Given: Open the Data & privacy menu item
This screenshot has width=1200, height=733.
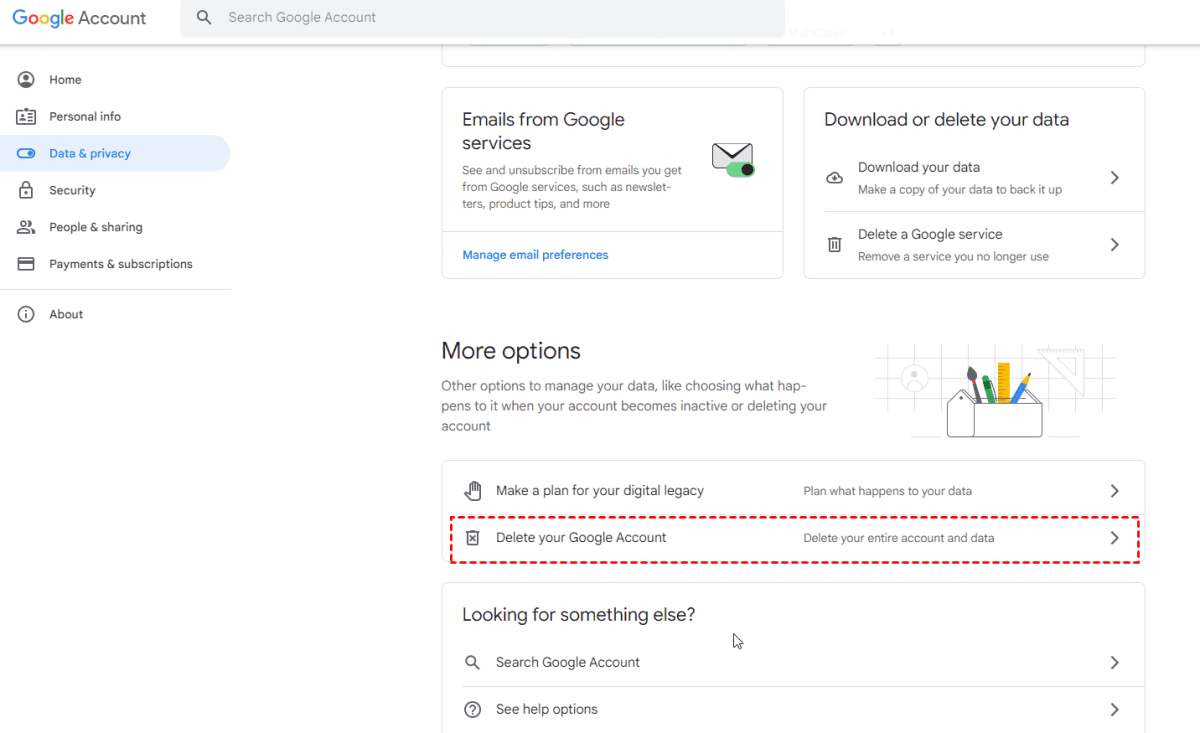Looking at the screenshot, I should [90, 154].
